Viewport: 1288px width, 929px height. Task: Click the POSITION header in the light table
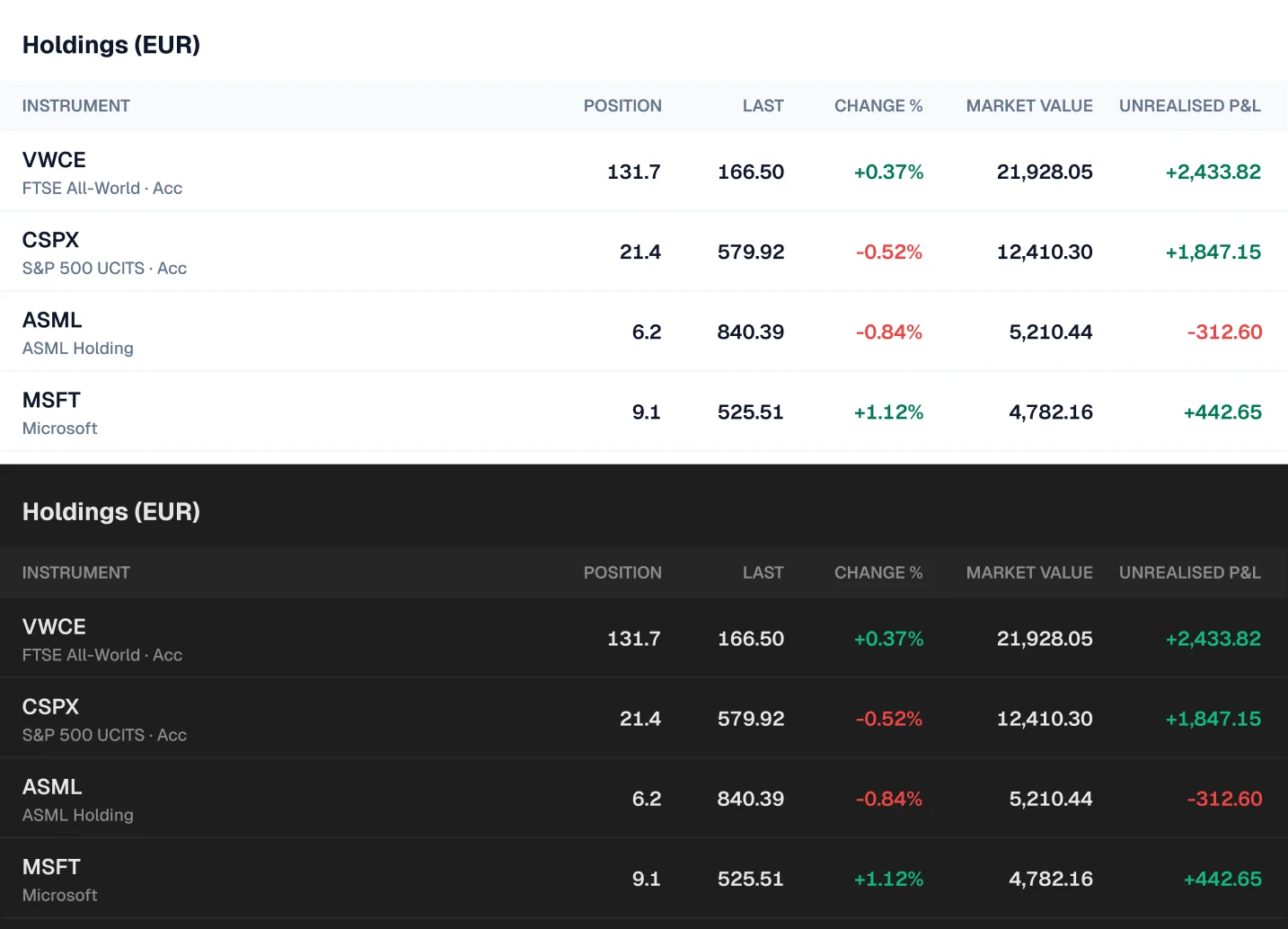622,106
